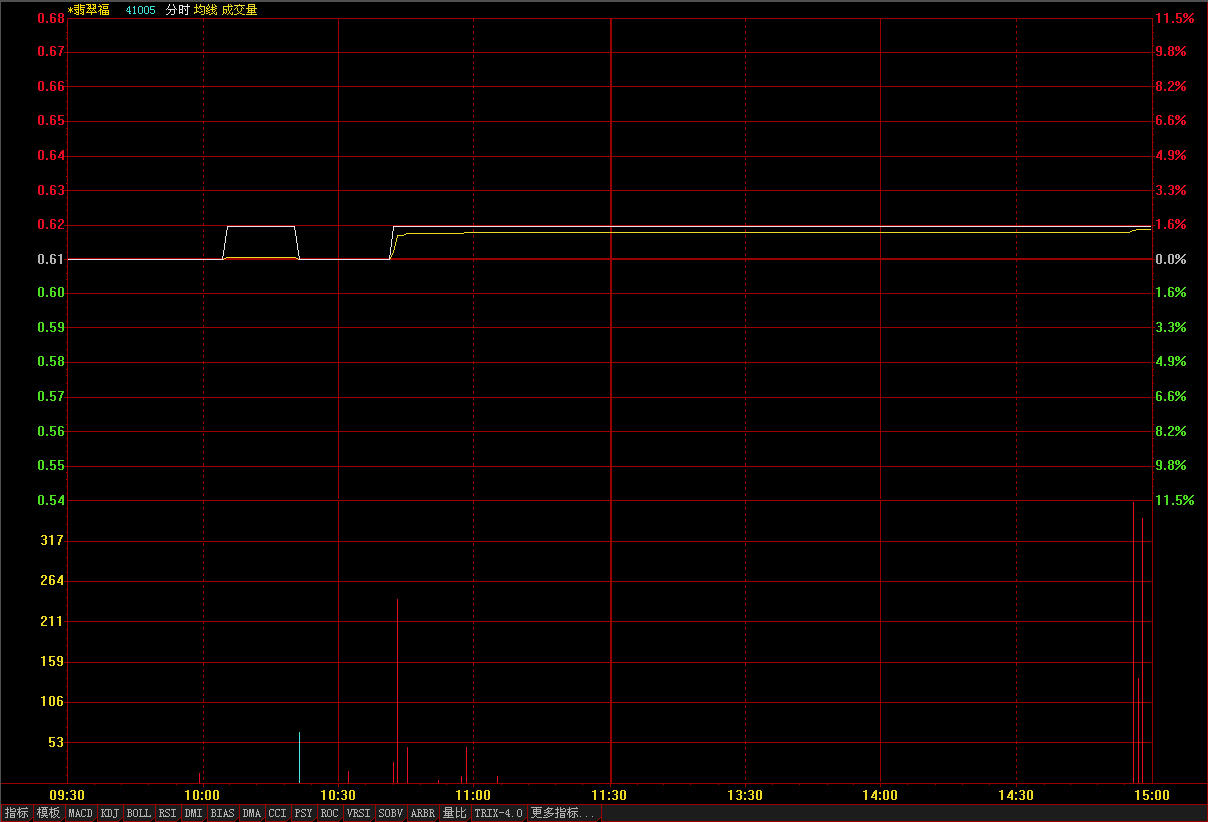The width and height of the screenshot is (1208, 822).
Task: Click the 09:30 time axis label
Action: [x=67, y=795]
